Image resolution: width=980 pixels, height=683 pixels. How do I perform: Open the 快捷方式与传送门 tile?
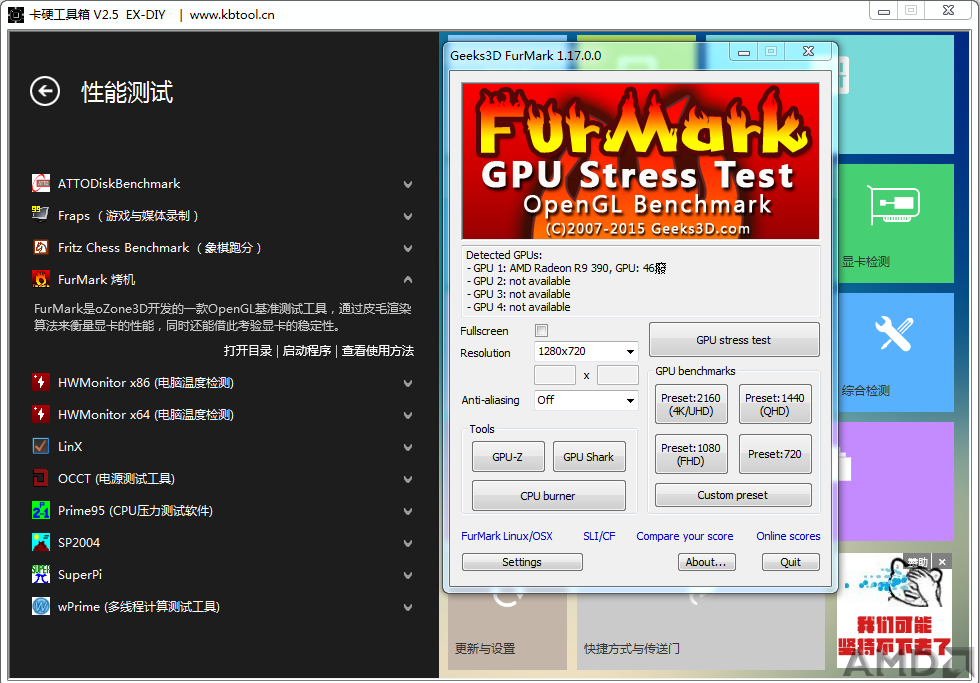click(x=701, y=631)
